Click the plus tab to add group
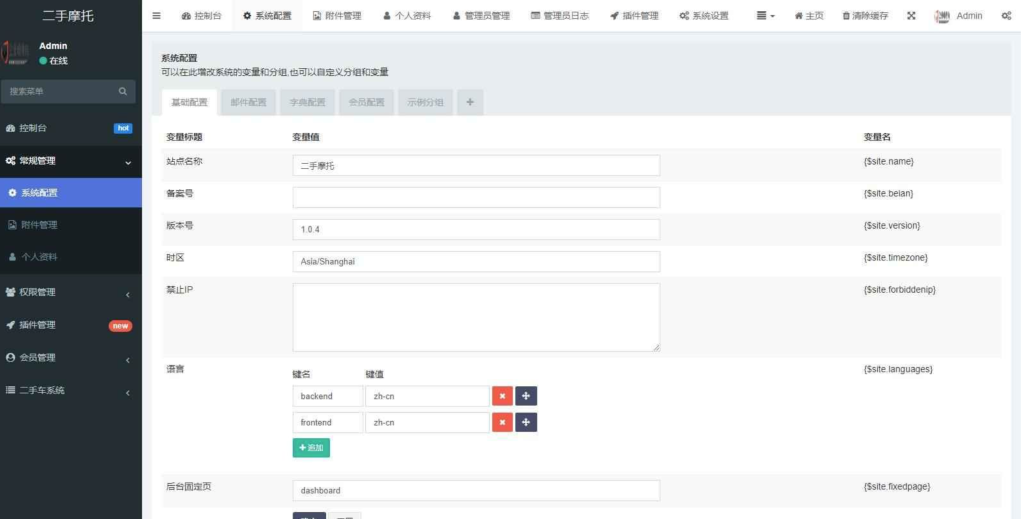The image size is (1024, 519). tap(470, 102)
